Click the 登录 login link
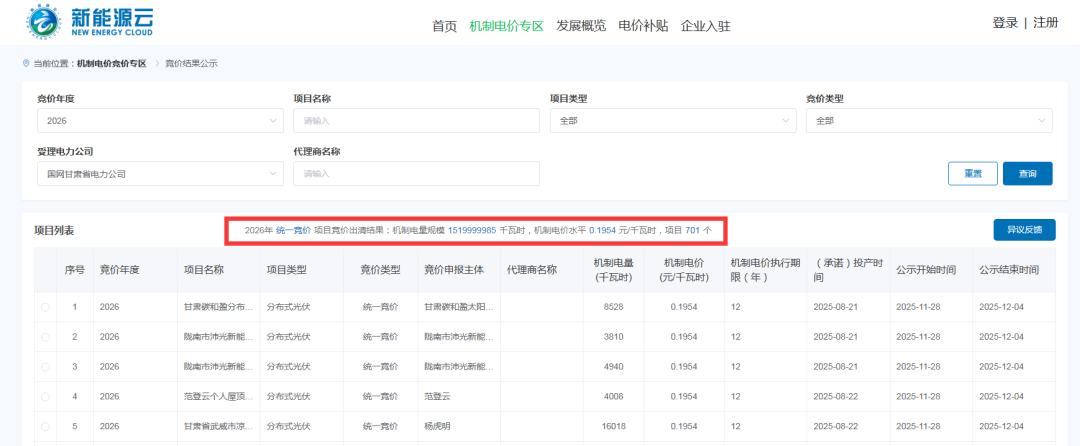This screenshot has width=1080, height=446. point(1005,23)
